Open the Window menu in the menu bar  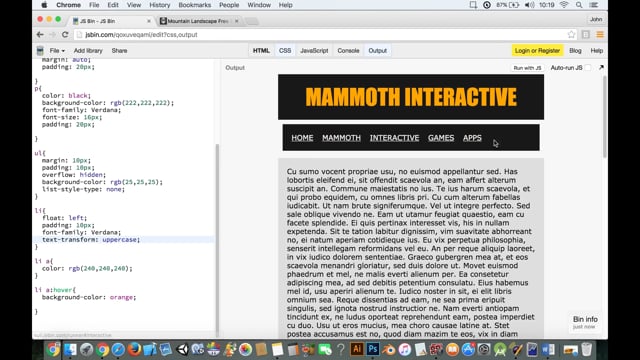click(259, 5)
